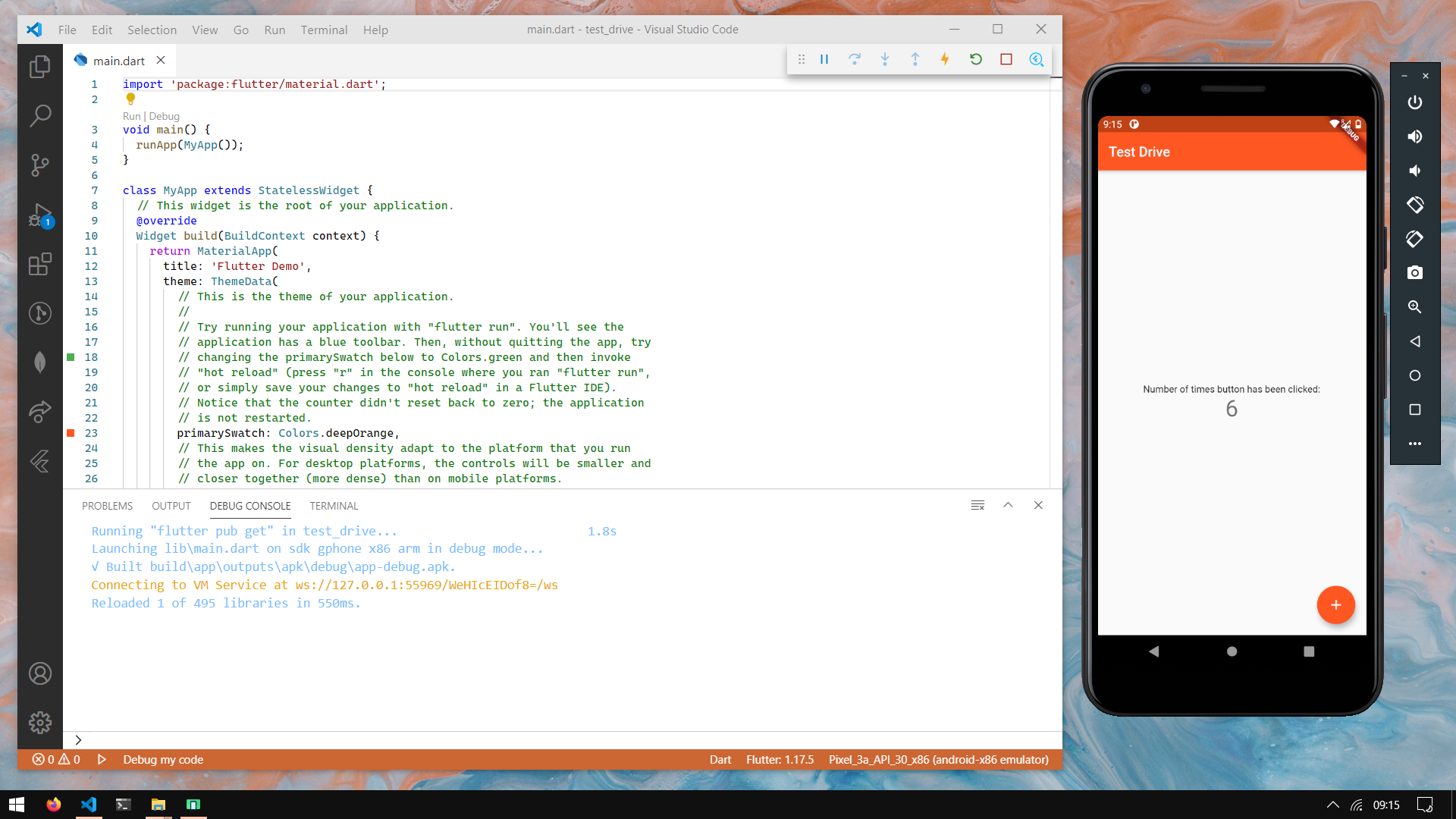
Task: Rotate the emulator counterclockwise
Action: (1414, 205)
